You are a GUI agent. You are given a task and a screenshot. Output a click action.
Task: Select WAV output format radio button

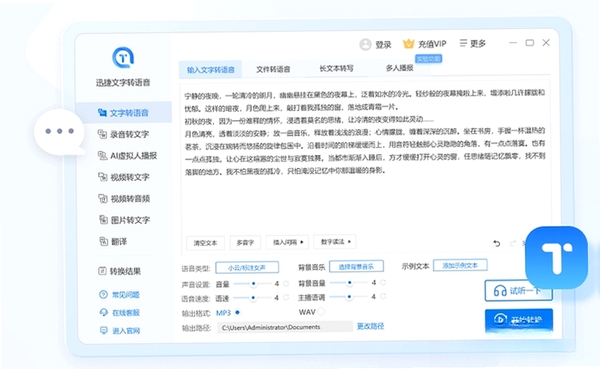[x=321, y=312]
